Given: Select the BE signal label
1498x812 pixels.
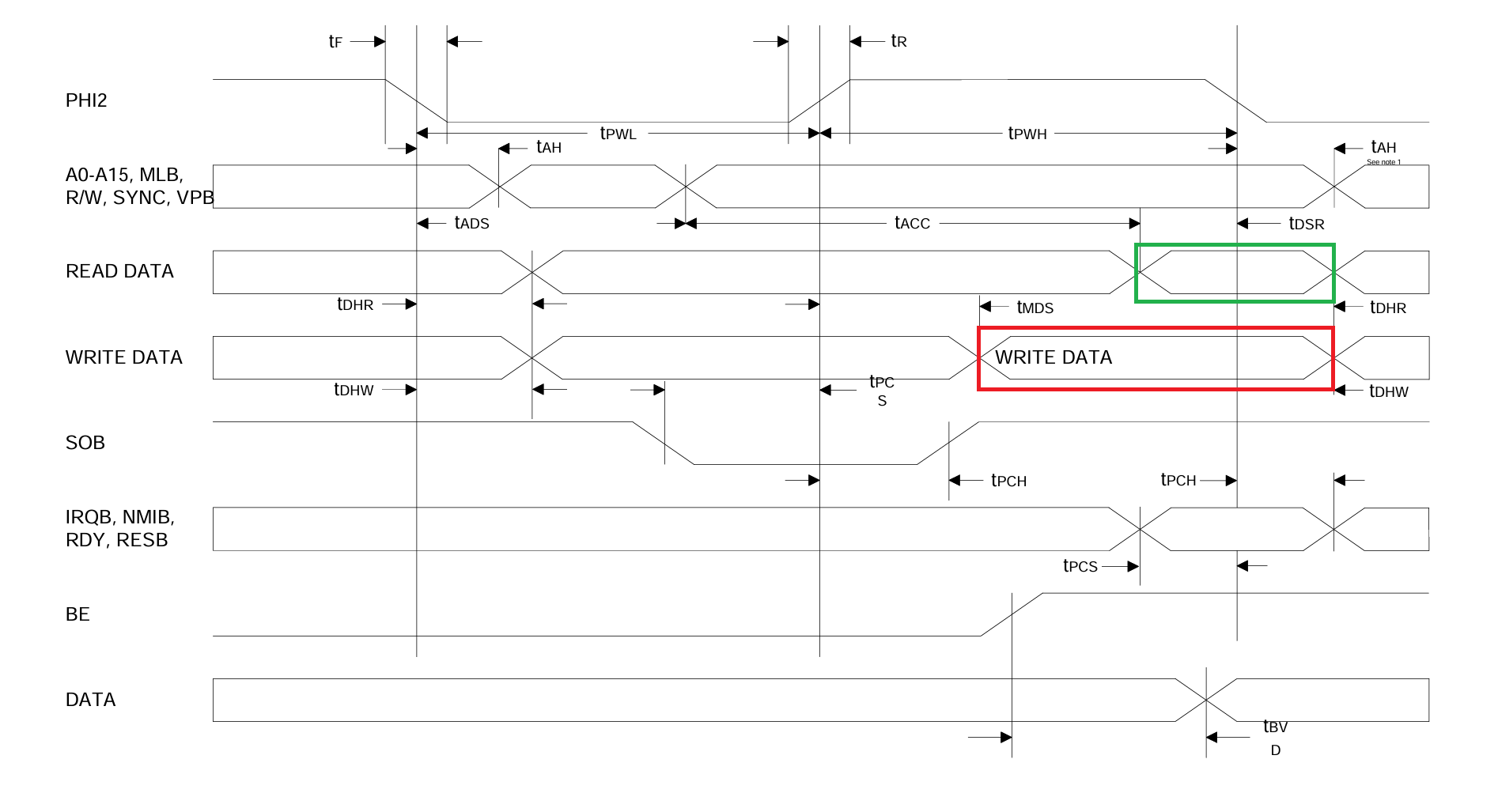Looking at the screenshot, I should pos(78,614).
